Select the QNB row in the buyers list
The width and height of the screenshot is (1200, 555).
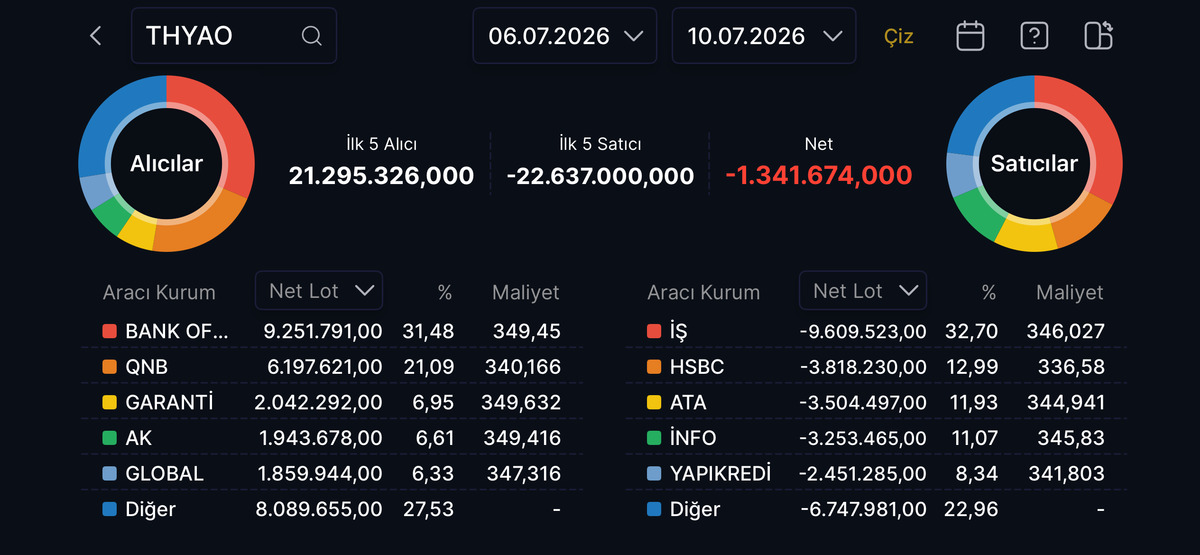click(332, 367)
